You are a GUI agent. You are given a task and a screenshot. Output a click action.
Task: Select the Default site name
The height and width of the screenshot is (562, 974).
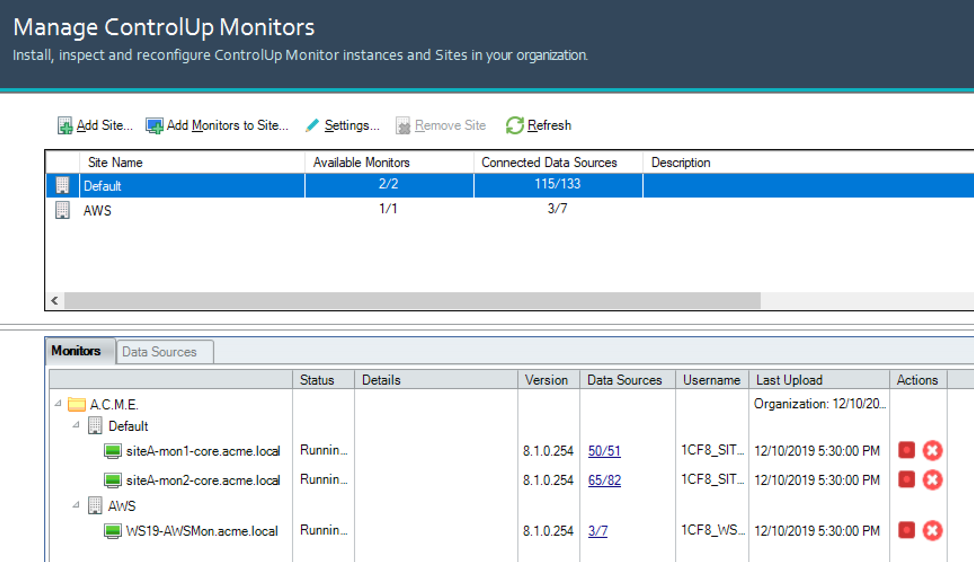click(x=102, y=186)
